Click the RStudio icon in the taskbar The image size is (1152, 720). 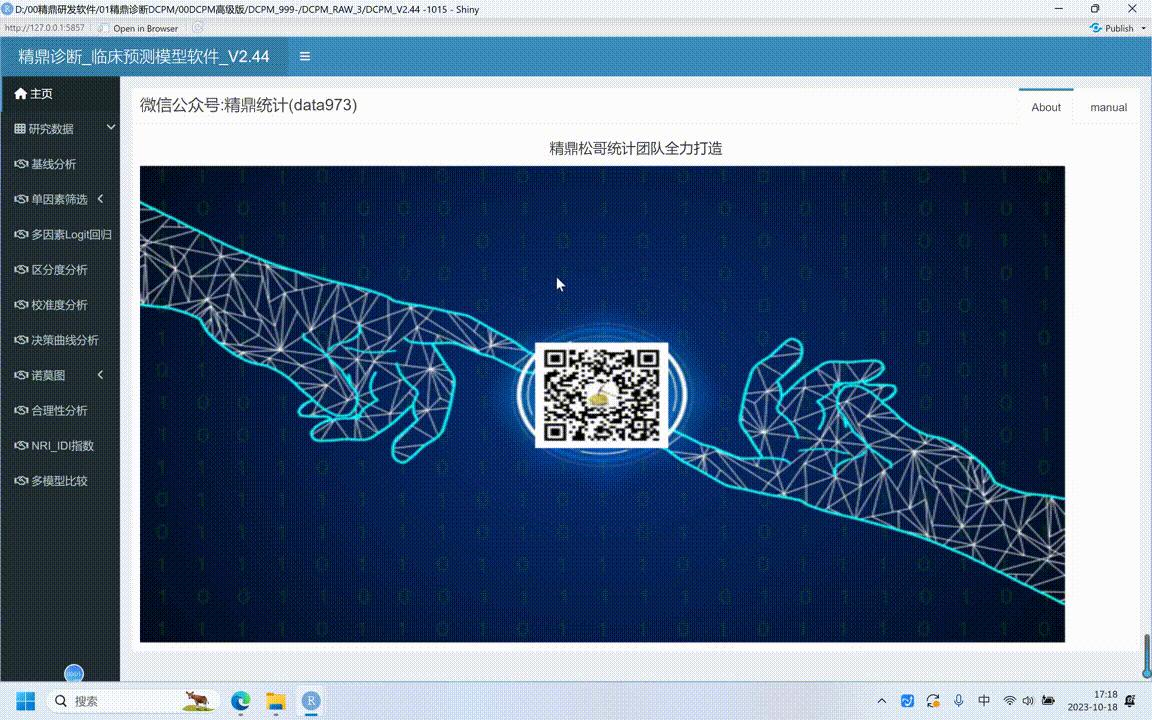310,701
